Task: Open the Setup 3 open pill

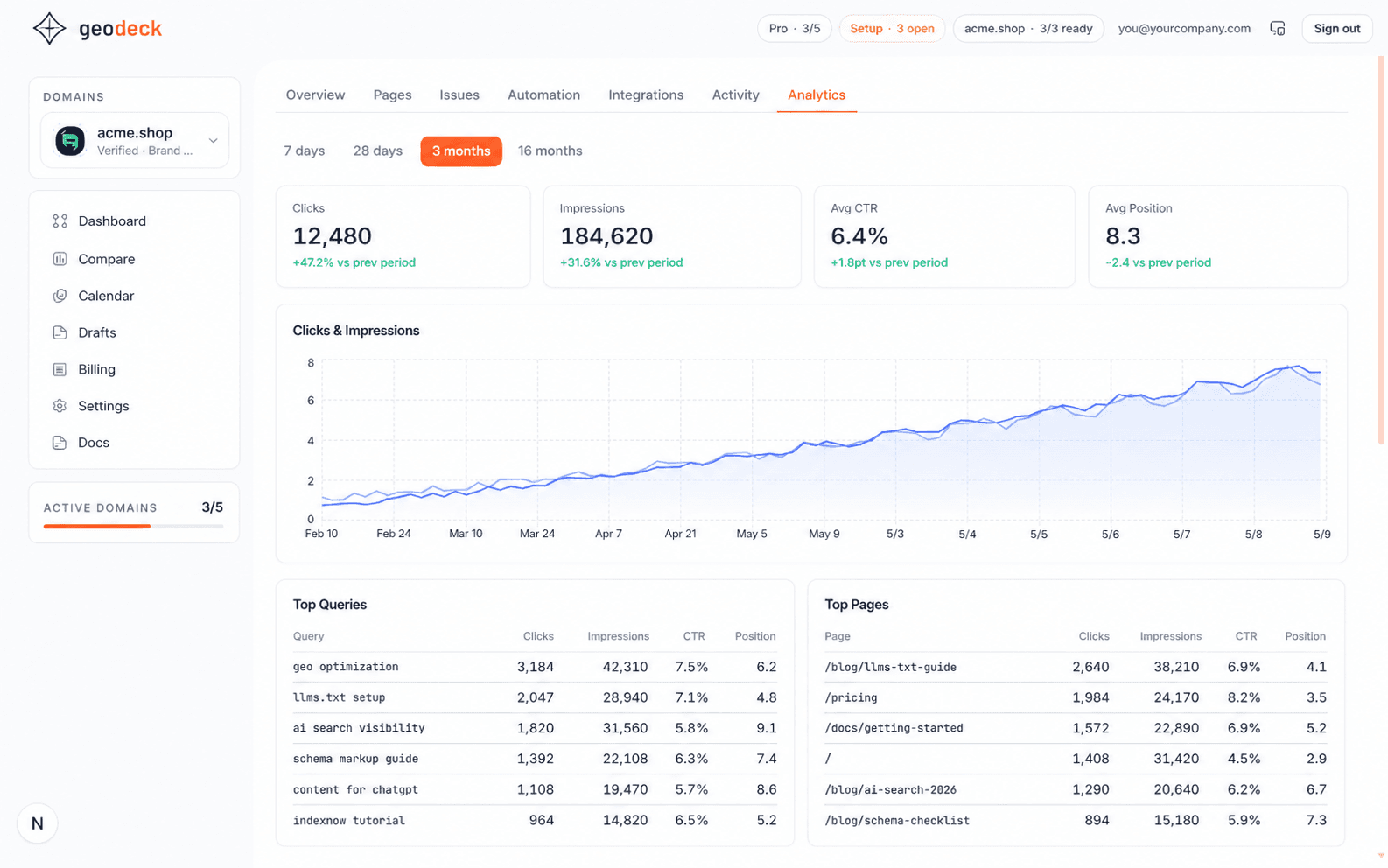Action: point(892,29)
